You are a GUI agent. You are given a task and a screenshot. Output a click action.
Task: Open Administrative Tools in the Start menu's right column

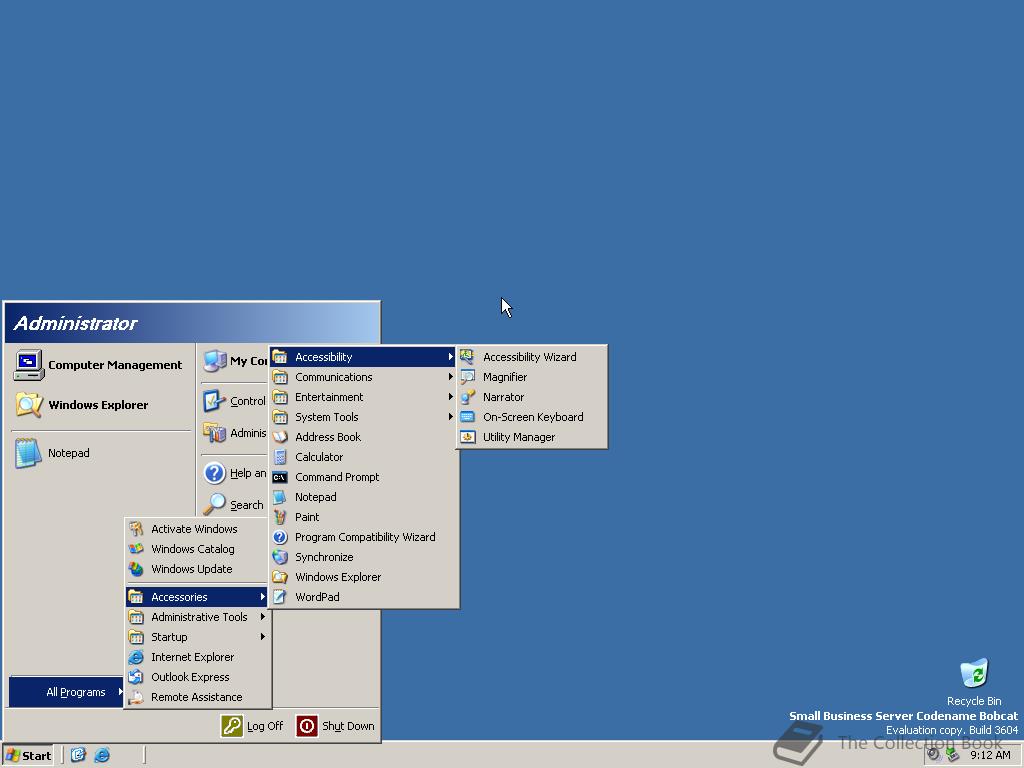click(x=234, y=432)
